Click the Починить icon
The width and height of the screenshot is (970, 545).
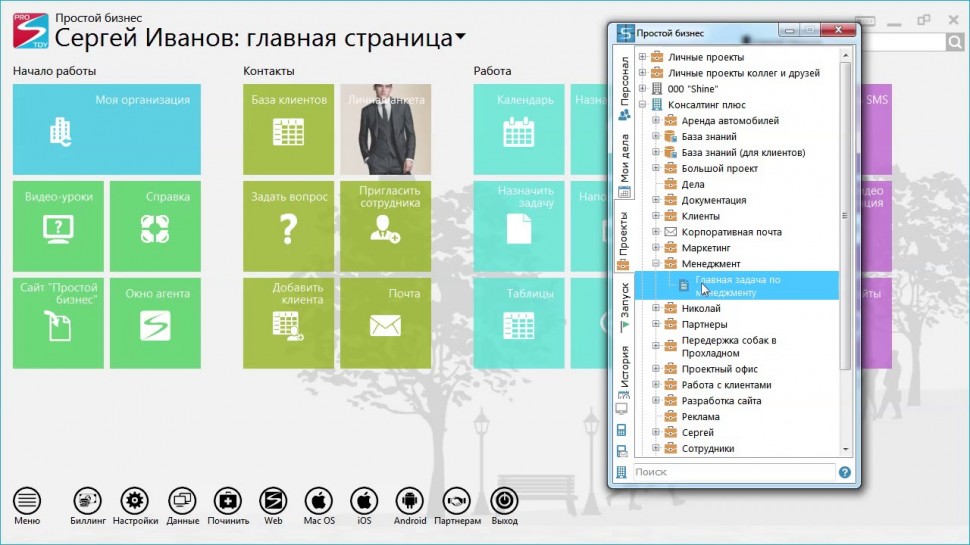(228, 501)
